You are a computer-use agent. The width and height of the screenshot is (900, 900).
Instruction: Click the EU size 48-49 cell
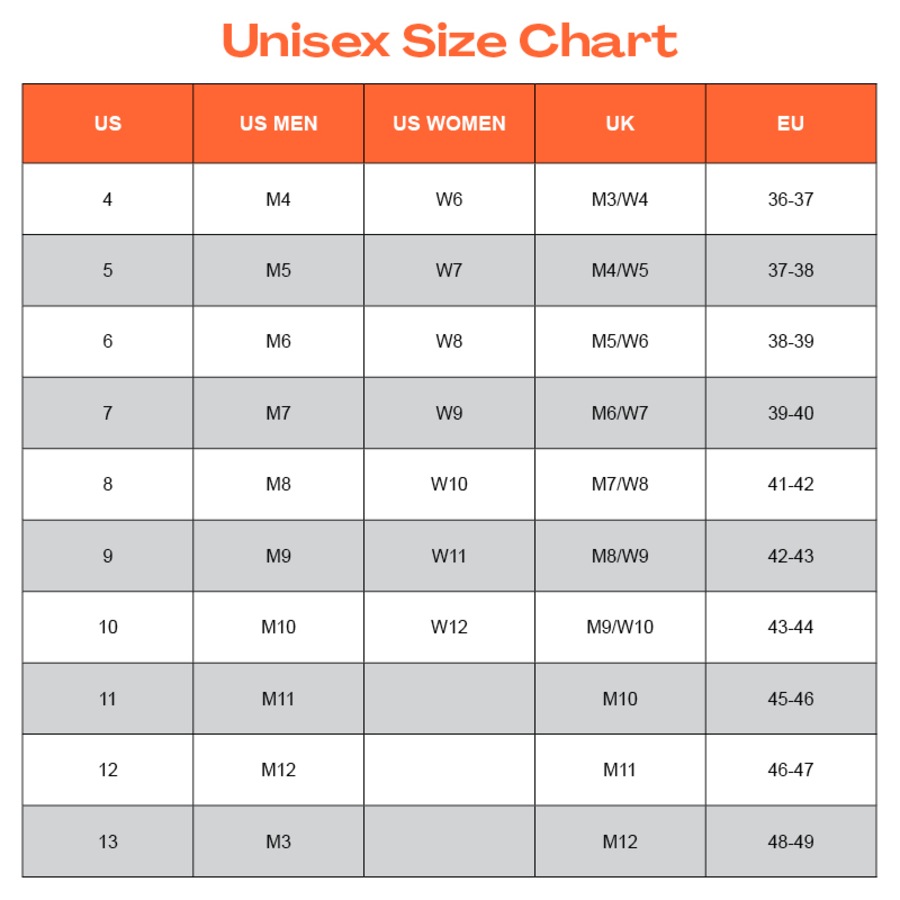pos(790,841)
